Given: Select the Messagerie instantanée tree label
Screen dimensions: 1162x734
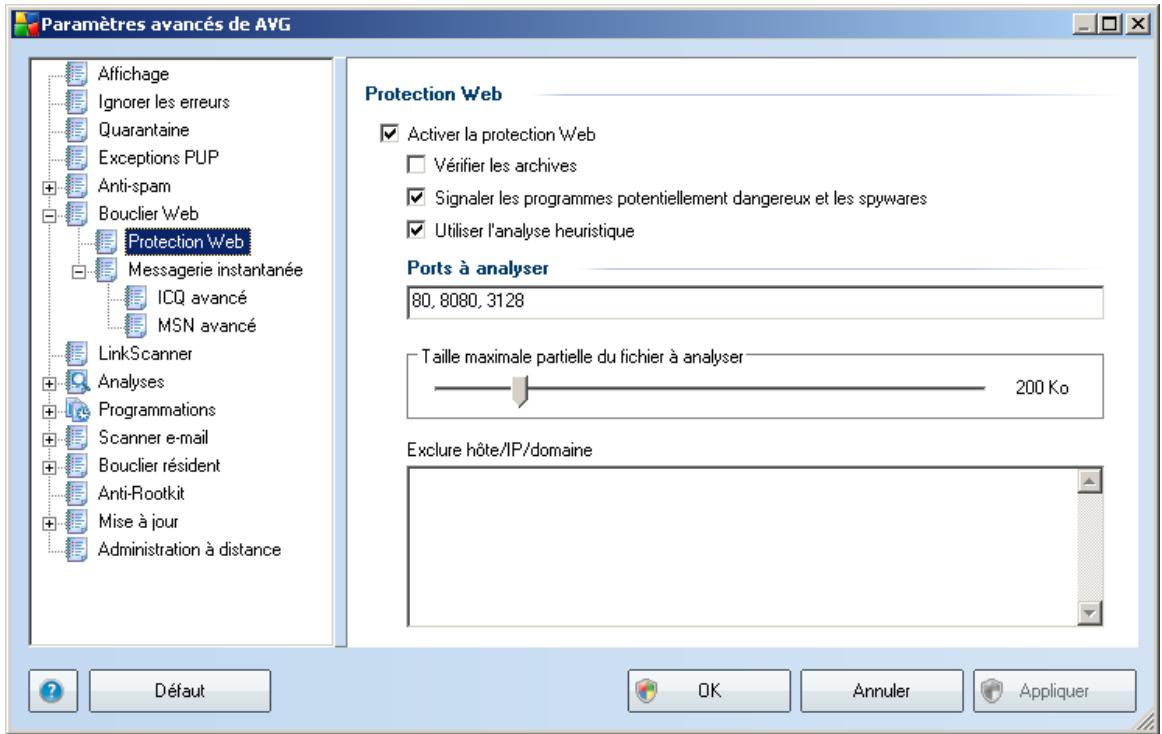Looking at the screenshot, I should click(x=215, y=270).
